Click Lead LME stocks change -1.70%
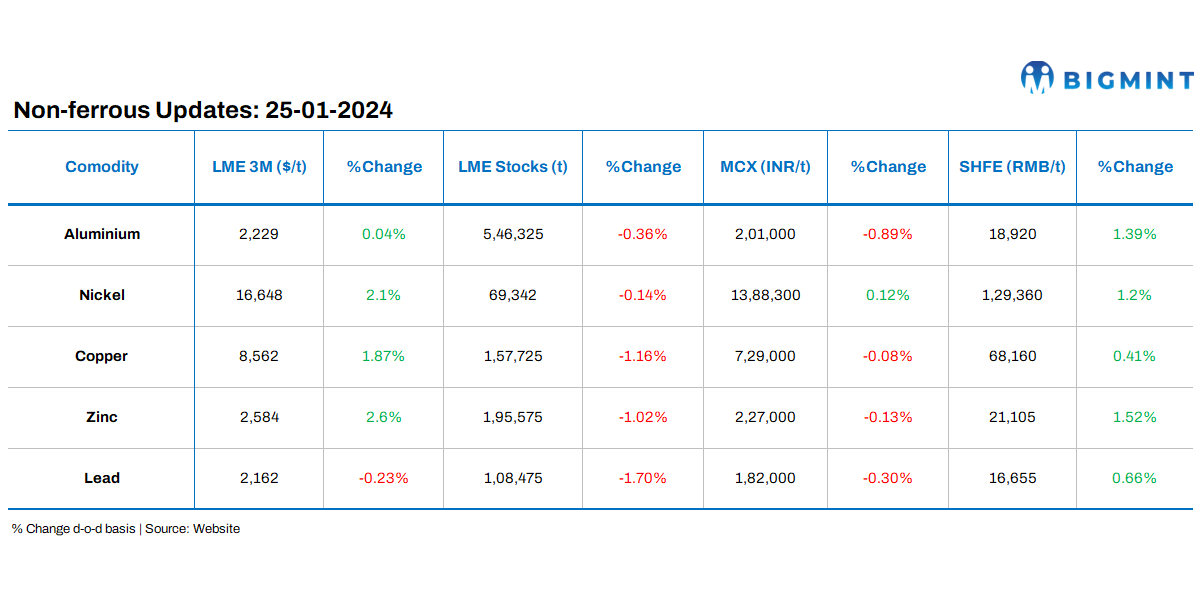Viewport: 1200px width, 600px height. tap(642, 478)
